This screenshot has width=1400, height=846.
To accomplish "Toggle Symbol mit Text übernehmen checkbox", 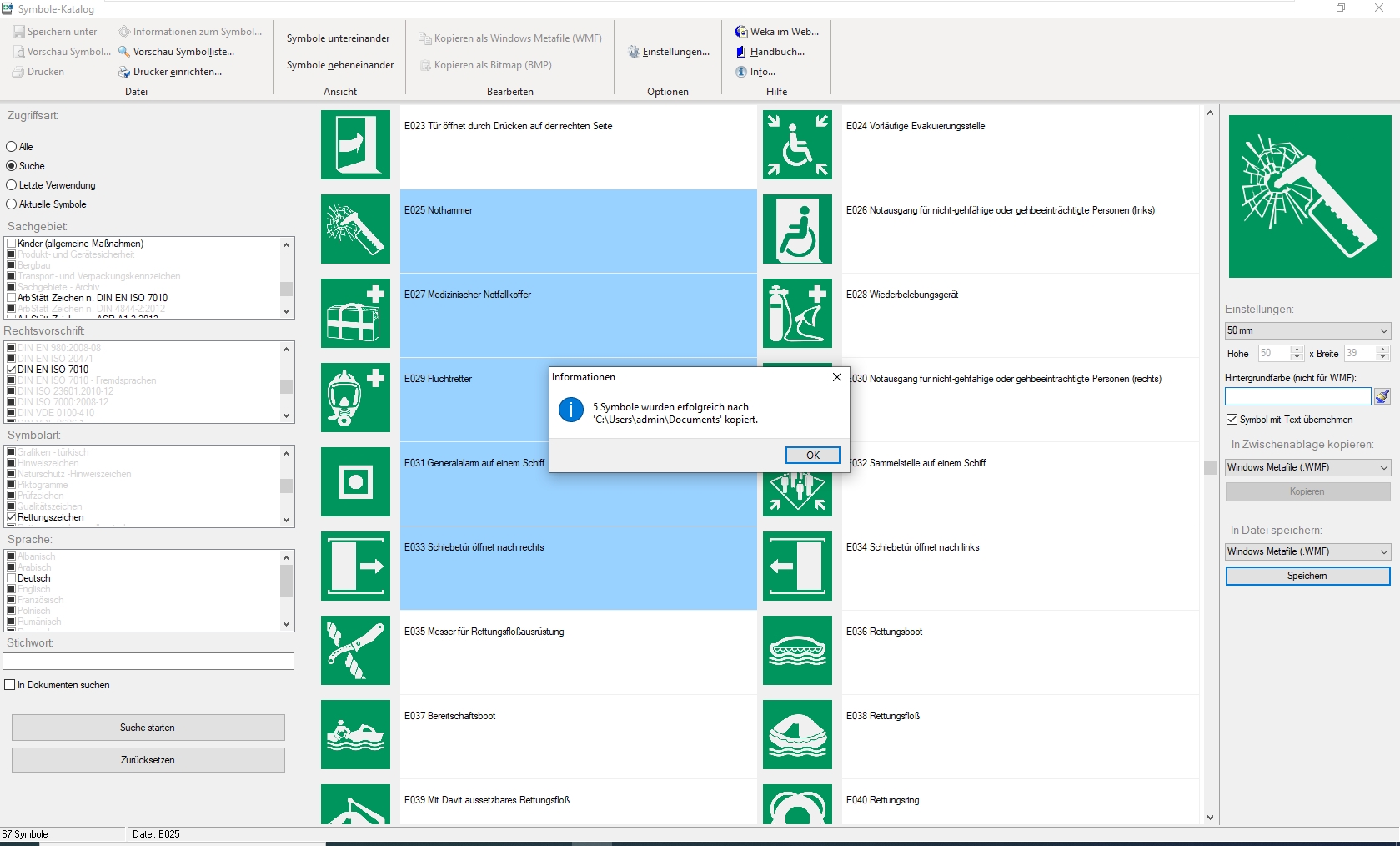I will [1232, 420].
